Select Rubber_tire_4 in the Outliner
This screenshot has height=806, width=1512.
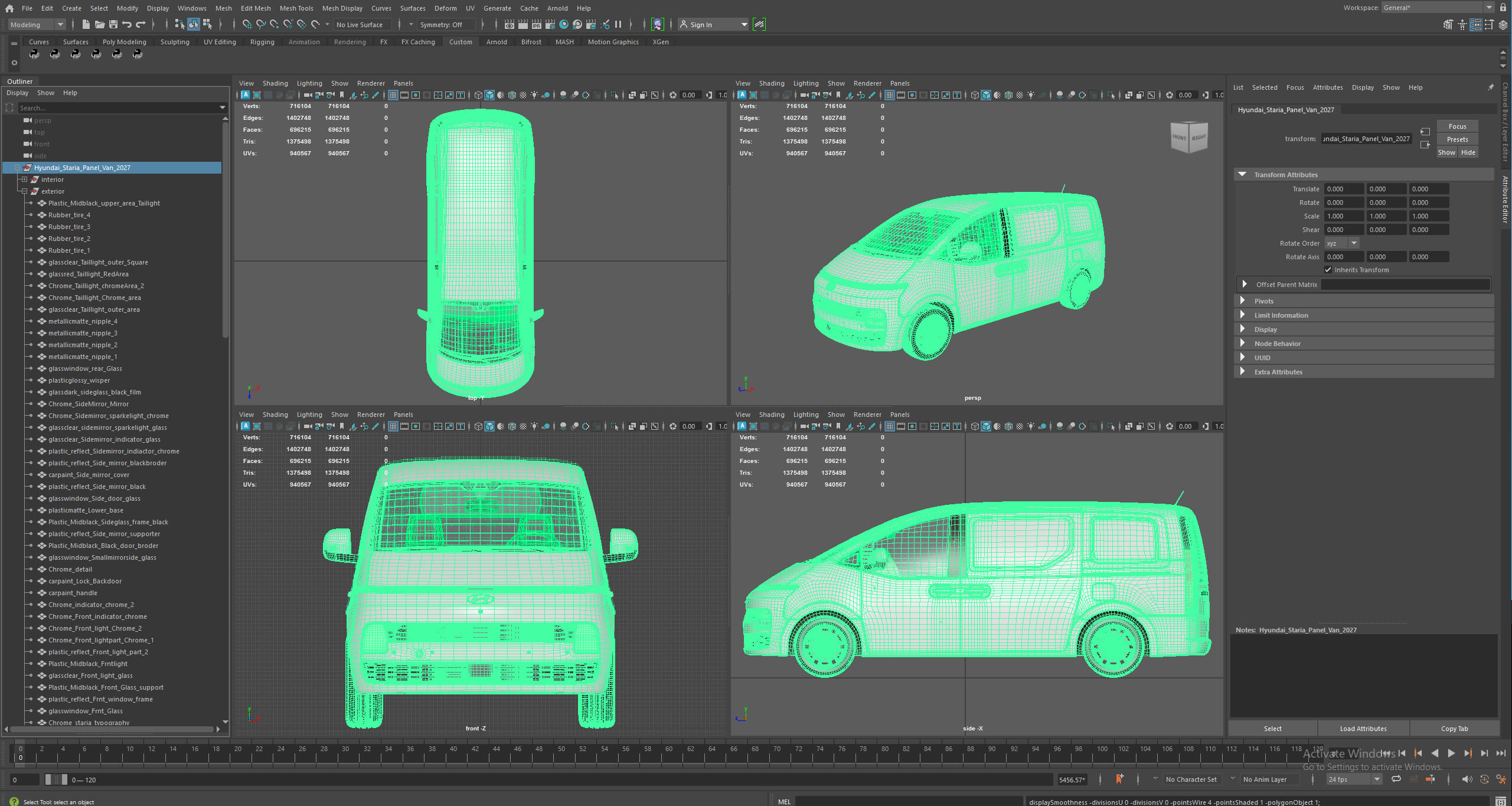69,215
